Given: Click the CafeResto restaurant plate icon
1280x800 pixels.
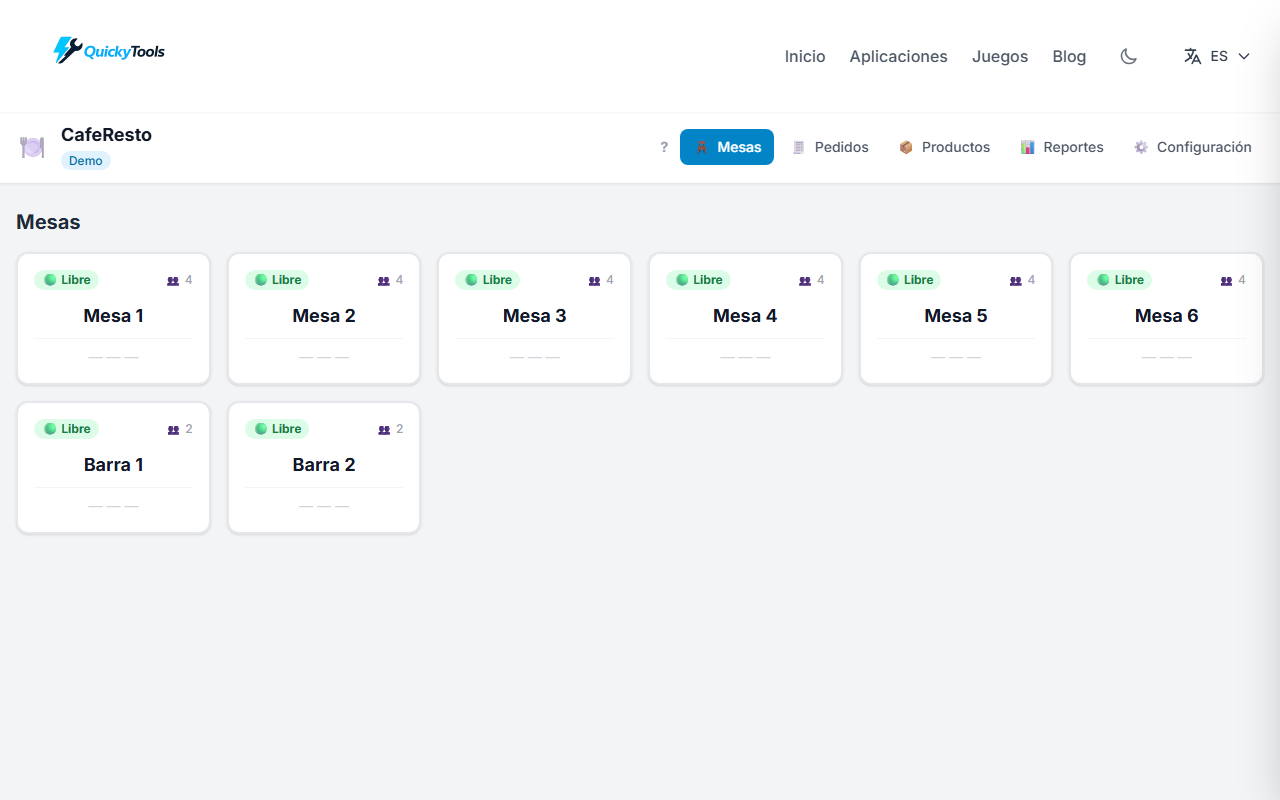Looking at the screenshot, I should point(32,146).
